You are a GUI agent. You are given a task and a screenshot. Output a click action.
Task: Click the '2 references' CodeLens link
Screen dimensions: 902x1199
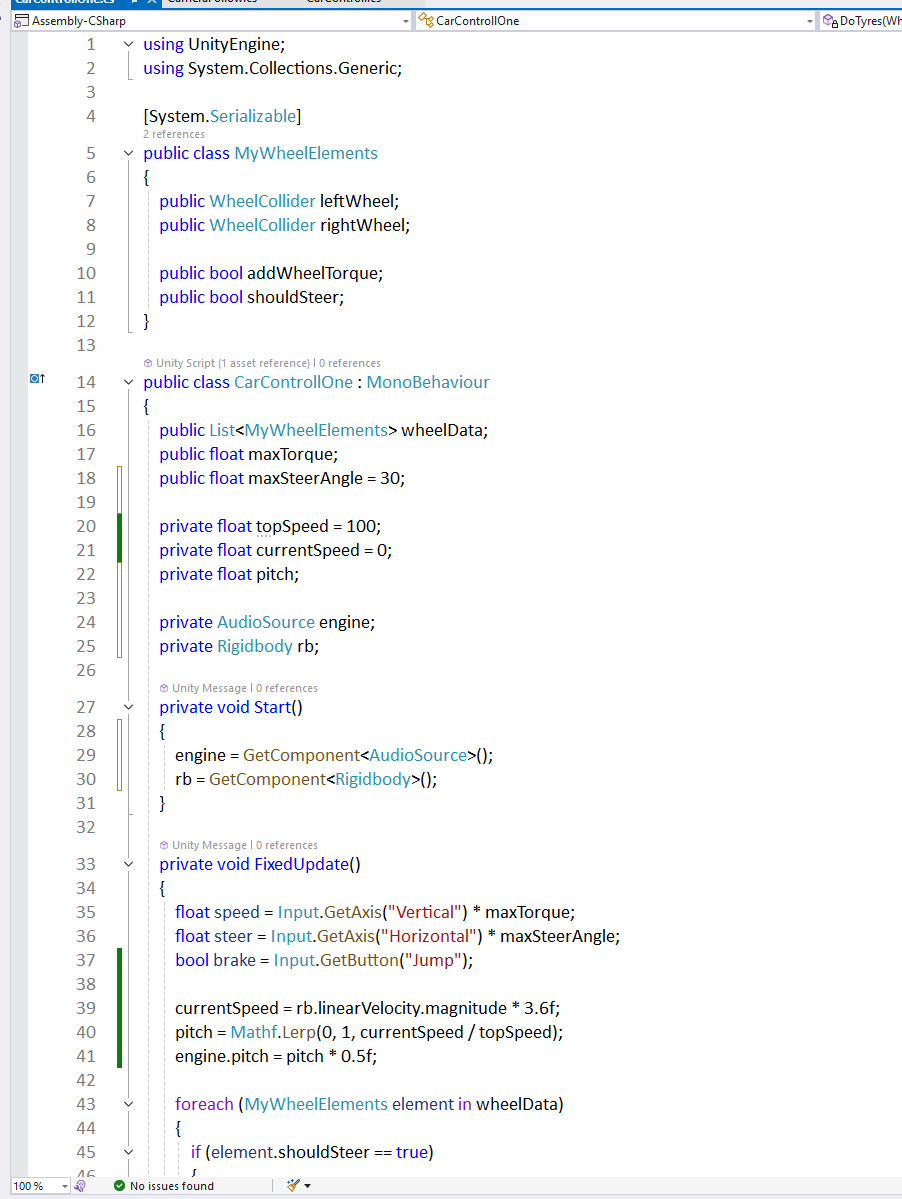coord(174,134)
